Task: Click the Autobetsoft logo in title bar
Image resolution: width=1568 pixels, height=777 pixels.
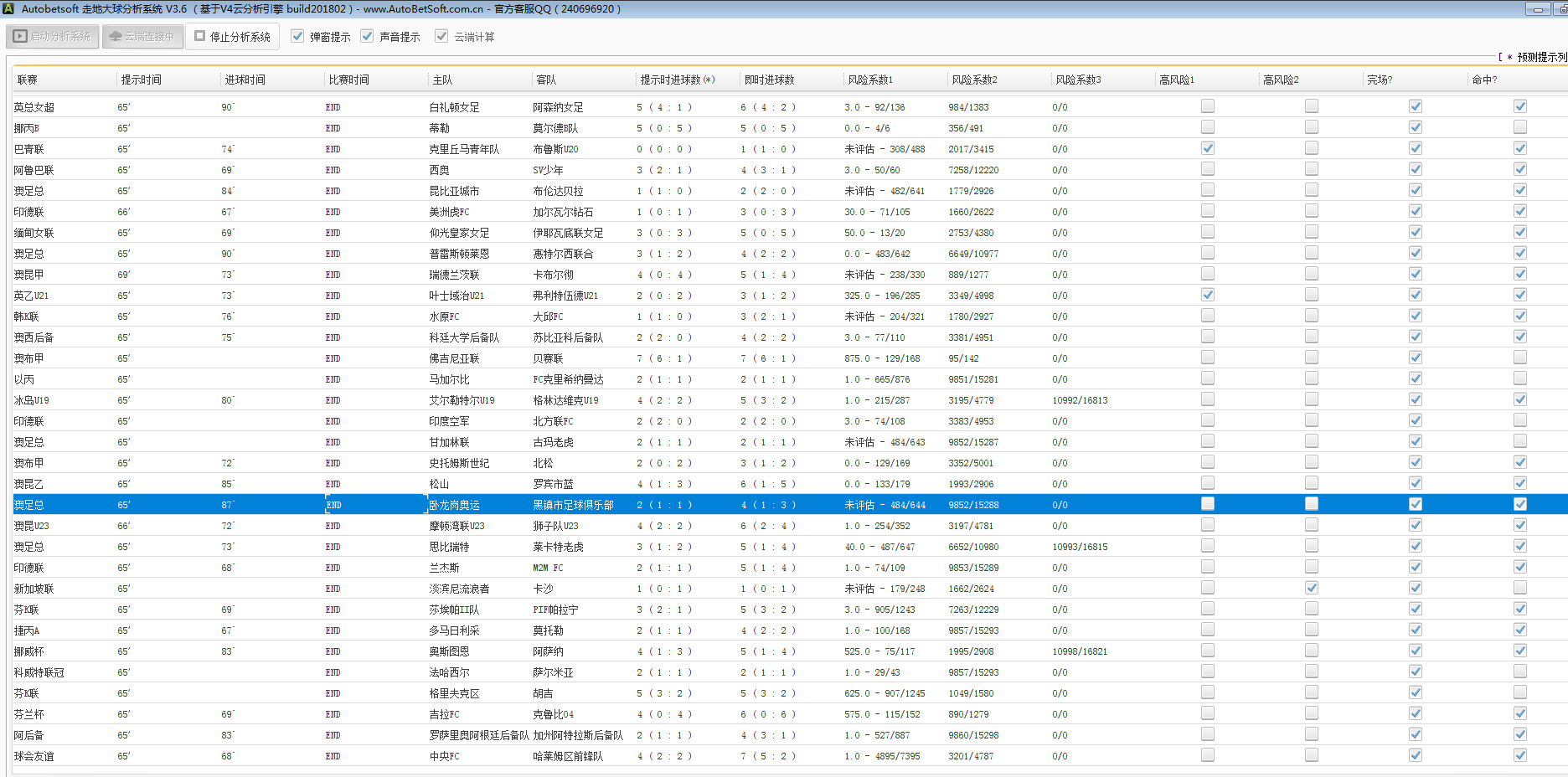Action: 8,8
